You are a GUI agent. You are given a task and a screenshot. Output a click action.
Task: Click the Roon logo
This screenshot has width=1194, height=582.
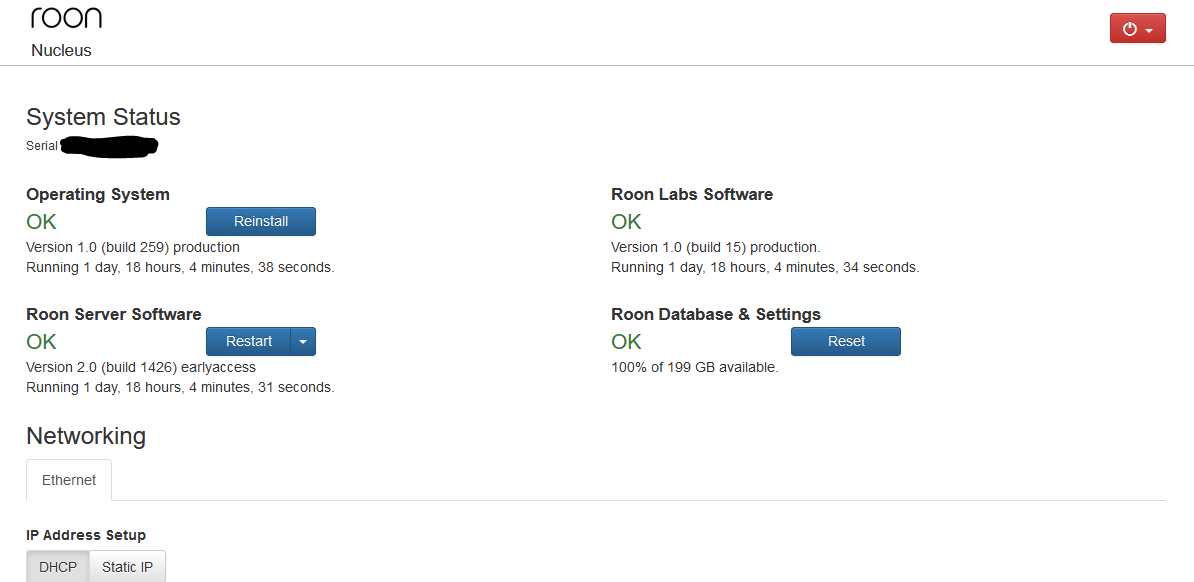pos(66,18)
